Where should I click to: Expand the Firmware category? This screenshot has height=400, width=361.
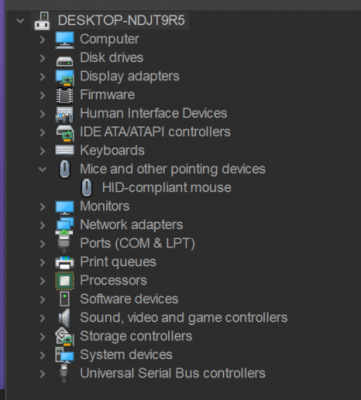point(42,95)
